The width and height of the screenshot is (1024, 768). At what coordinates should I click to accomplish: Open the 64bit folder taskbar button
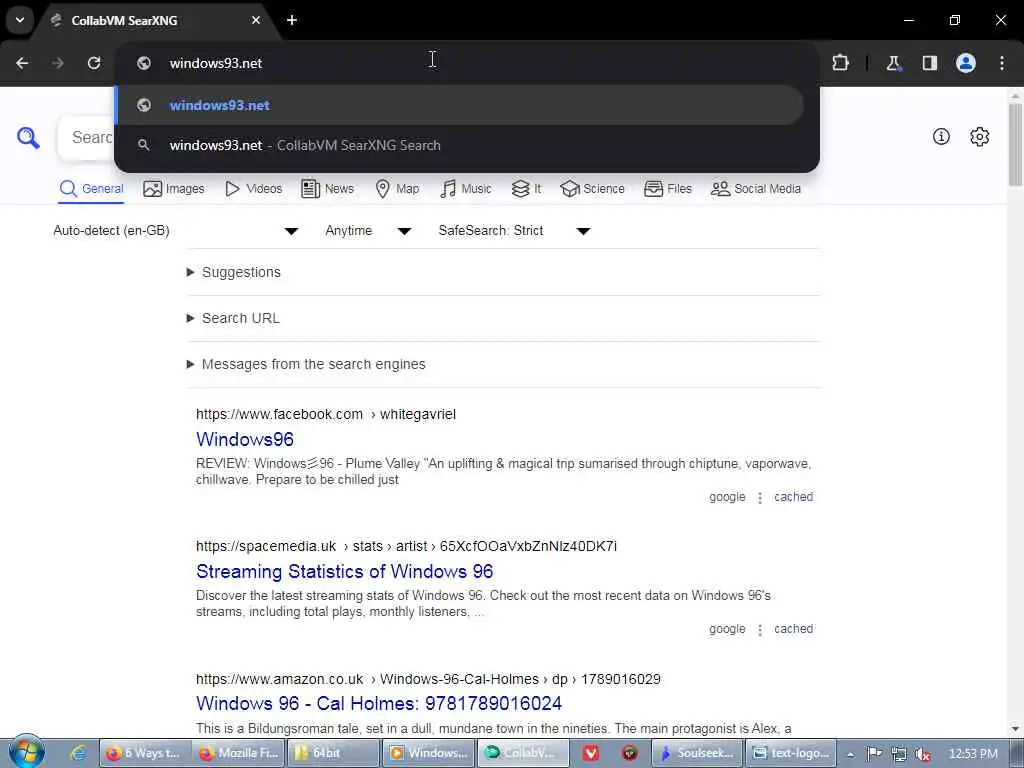point(332,753)
